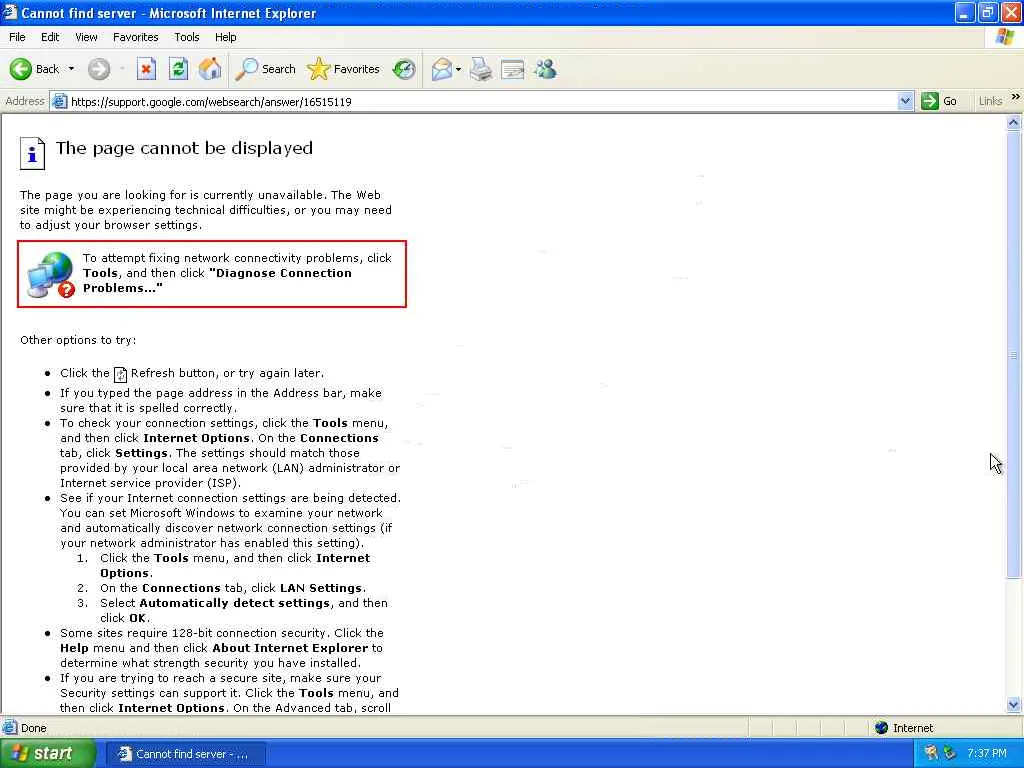Open the File menu
The width and height of the screenshot is (1024, 768).
click(x=17, y=37)
